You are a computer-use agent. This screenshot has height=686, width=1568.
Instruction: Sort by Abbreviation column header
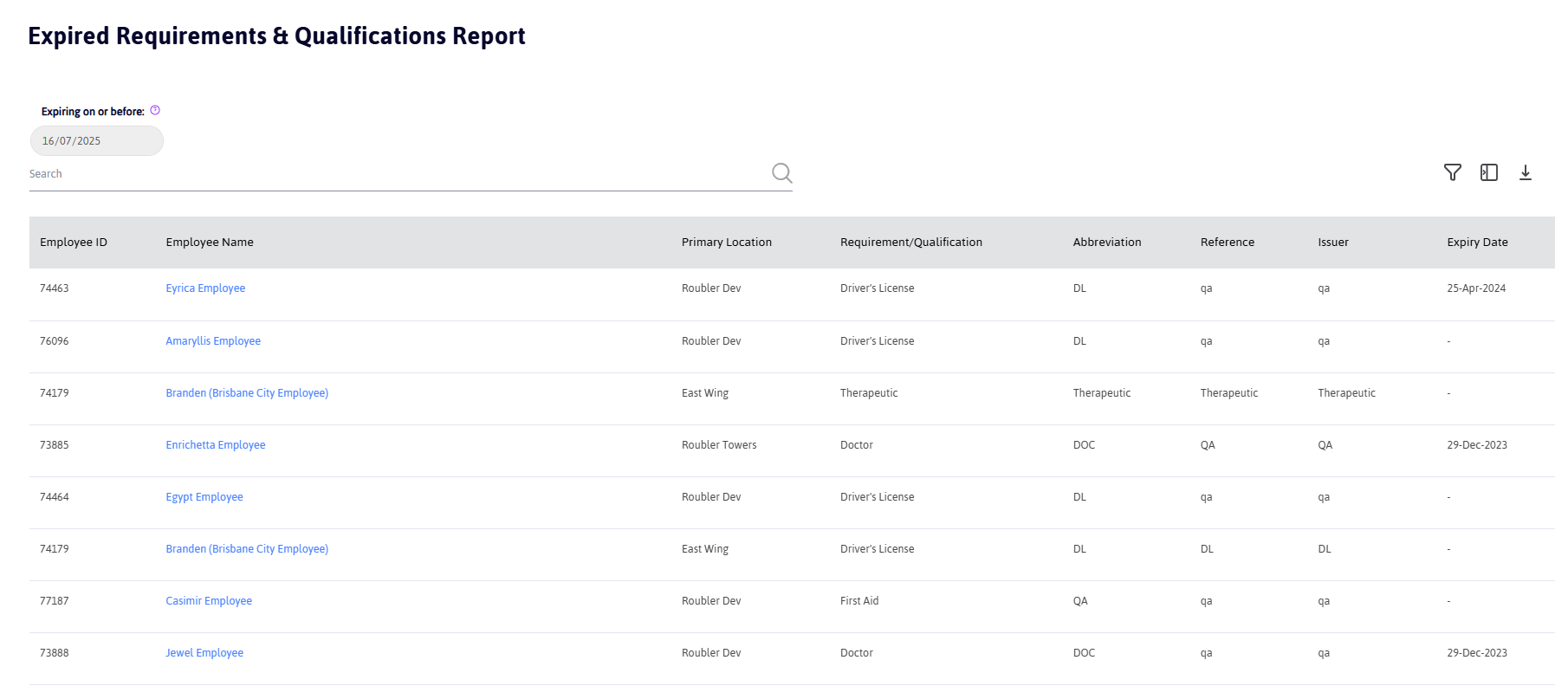point(1107,243)
